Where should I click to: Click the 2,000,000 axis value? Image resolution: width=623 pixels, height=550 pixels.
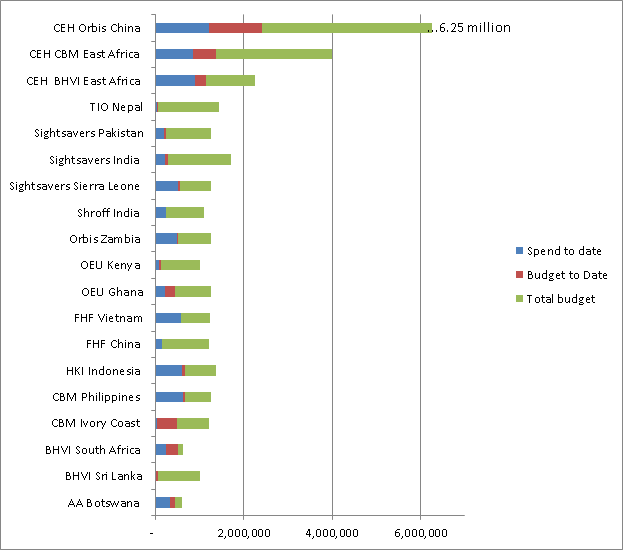coord(244,533)
